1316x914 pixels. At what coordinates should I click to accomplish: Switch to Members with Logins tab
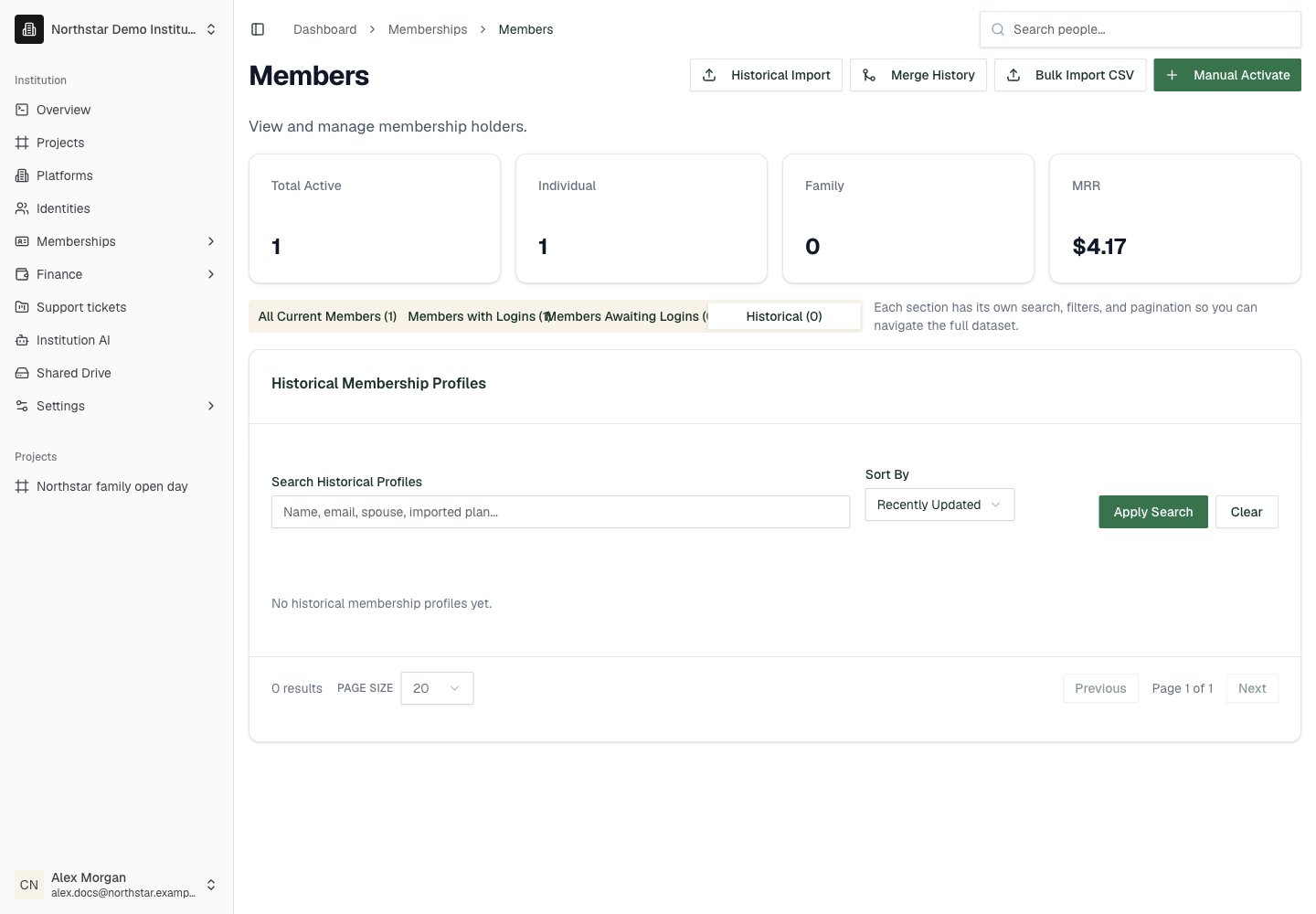[x=479, y=316]
